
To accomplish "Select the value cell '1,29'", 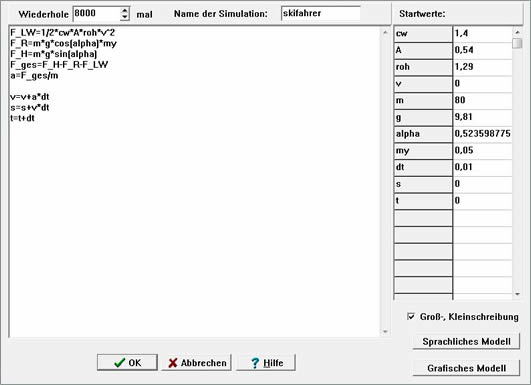I will (x=482, y=67).
